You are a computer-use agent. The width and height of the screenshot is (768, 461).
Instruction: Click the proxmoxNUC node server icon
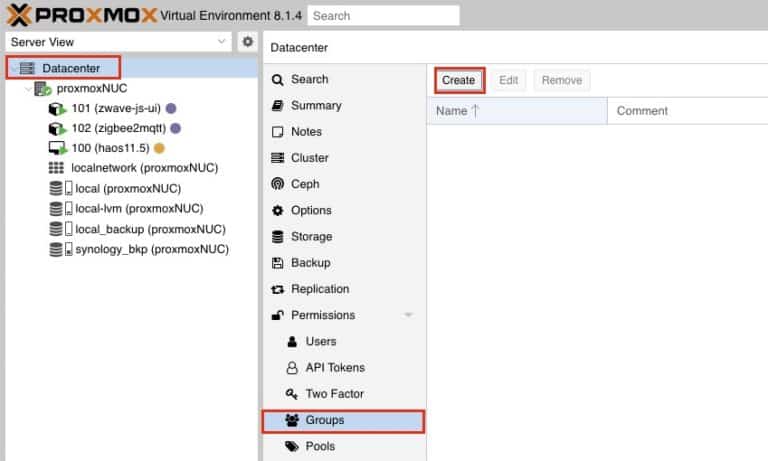pos(43,88)
